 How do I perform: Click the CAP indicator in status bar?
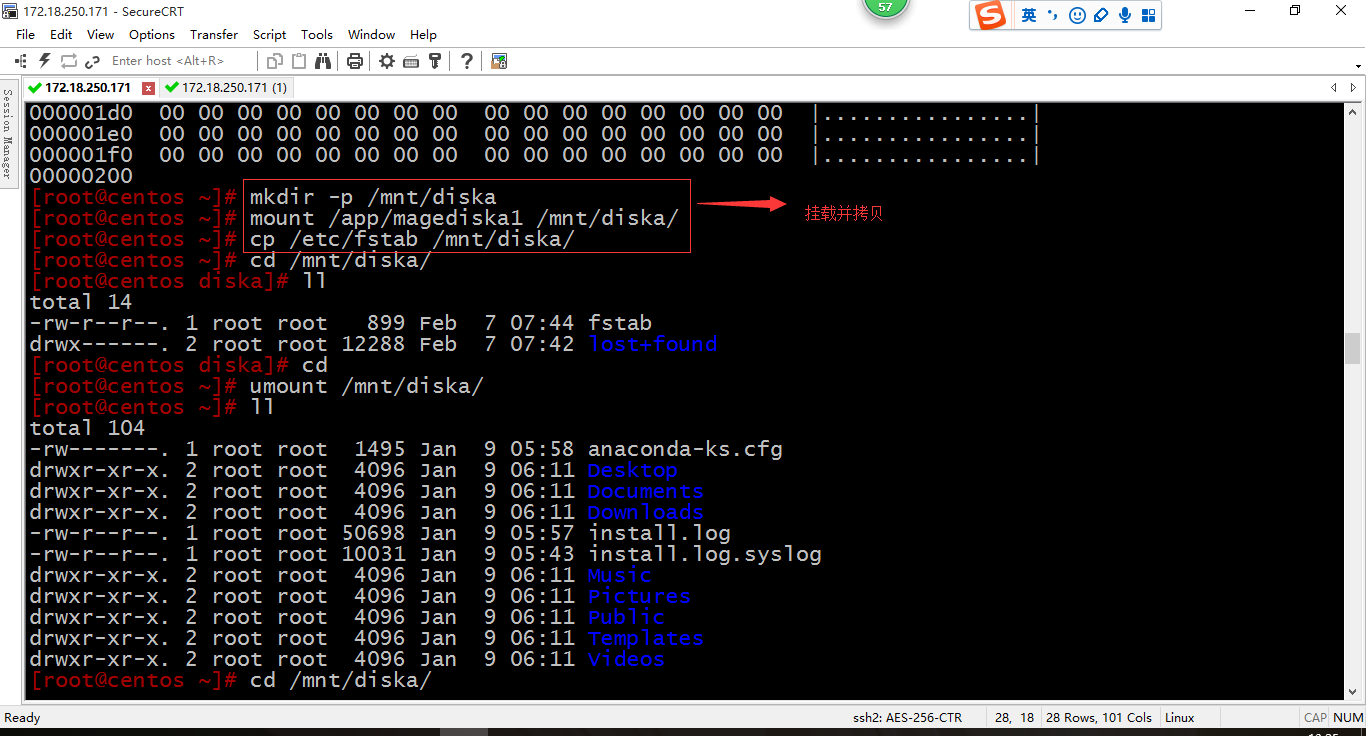pyautogui.click(x=1315, y=717)
